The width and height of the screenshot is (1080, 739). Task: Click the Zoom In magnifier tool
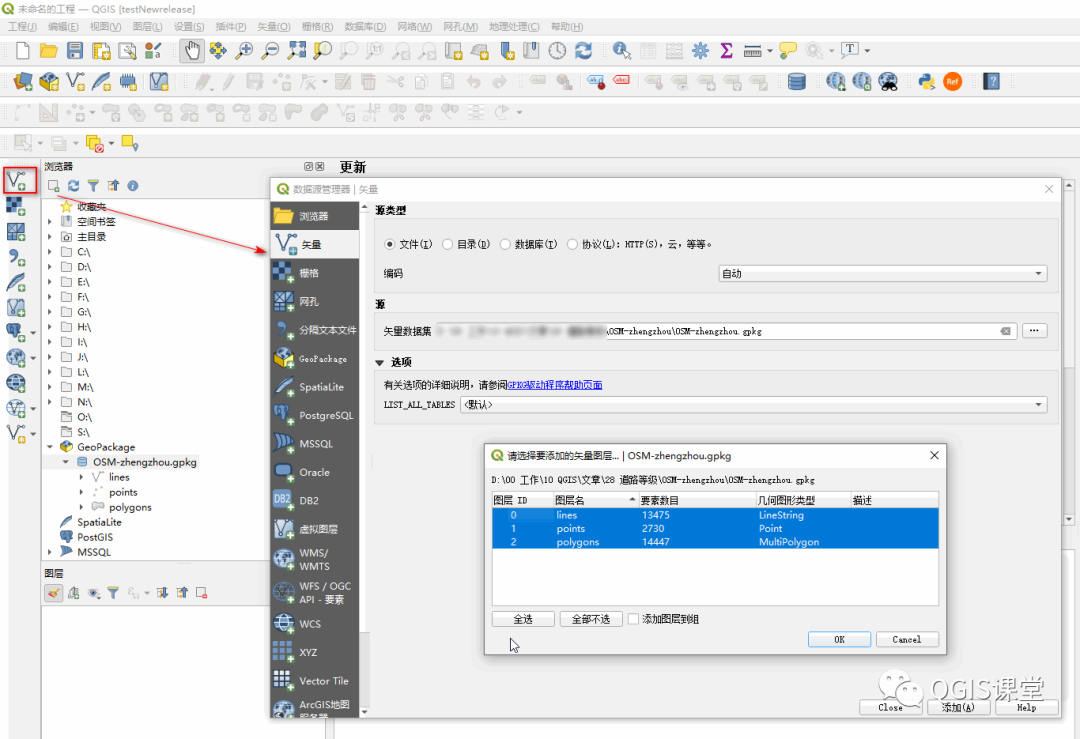point(244,50)
